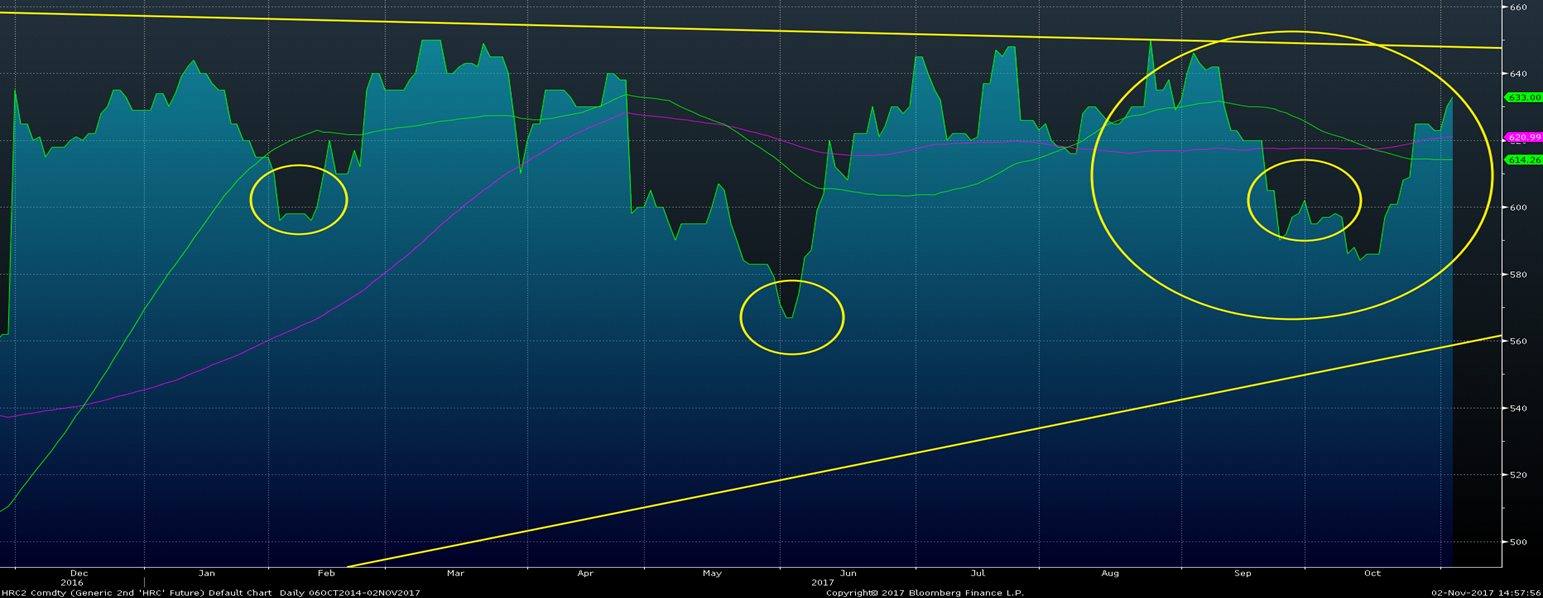Click the green 614.26 moving average tag

click(x=1523, y=160)
